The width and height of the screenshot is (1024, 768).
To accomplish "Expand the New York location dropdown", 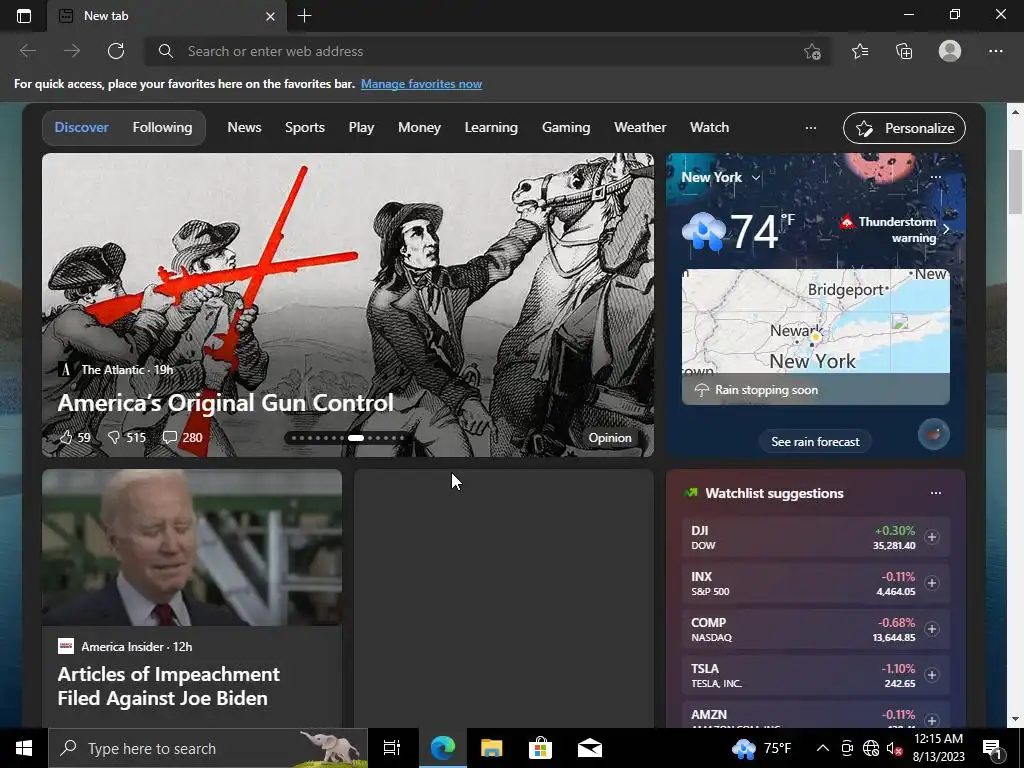I will [720, 177].
